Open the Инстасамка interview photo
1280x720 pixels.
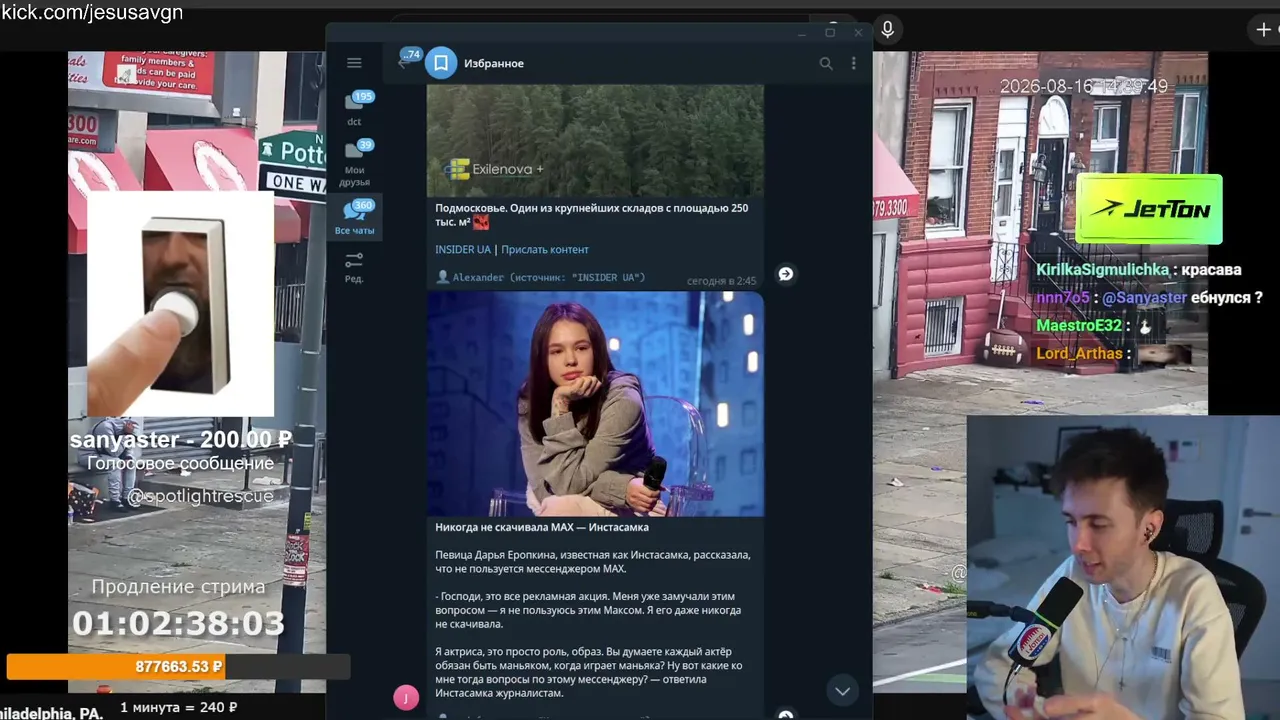click(595, 404)
